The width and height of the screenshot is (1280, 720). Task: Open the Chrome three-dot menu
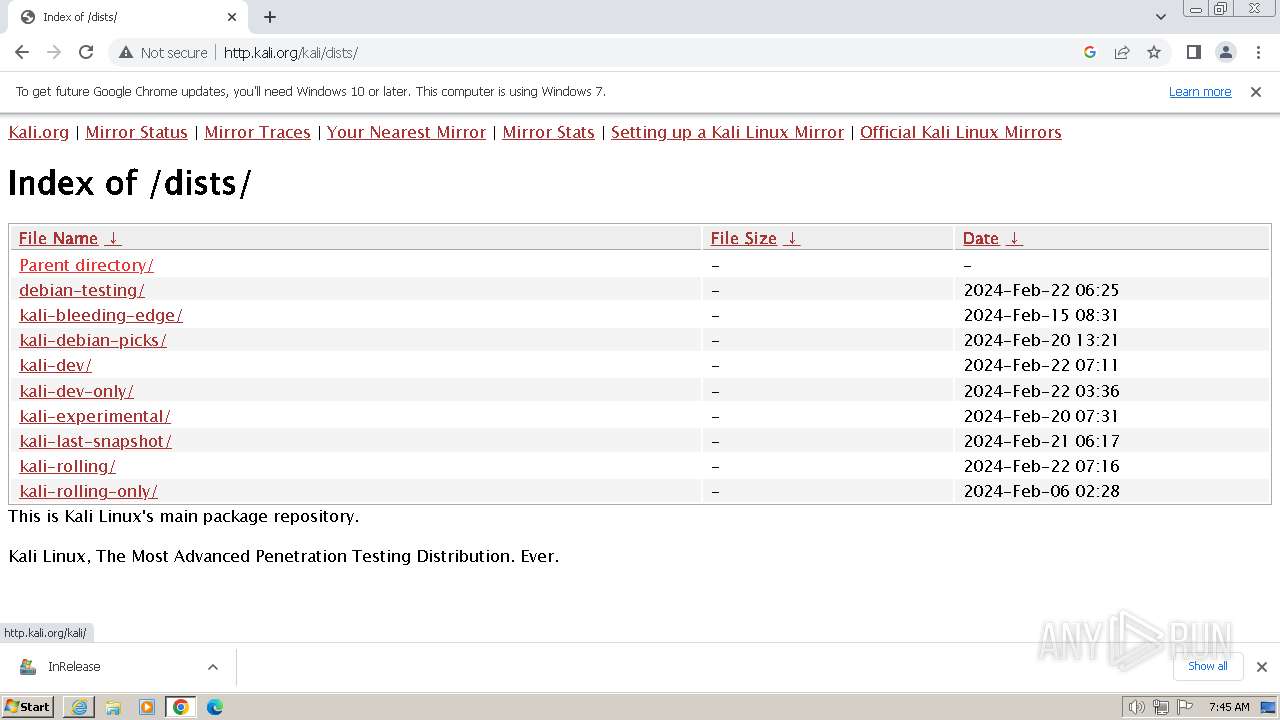[1257, 52]
